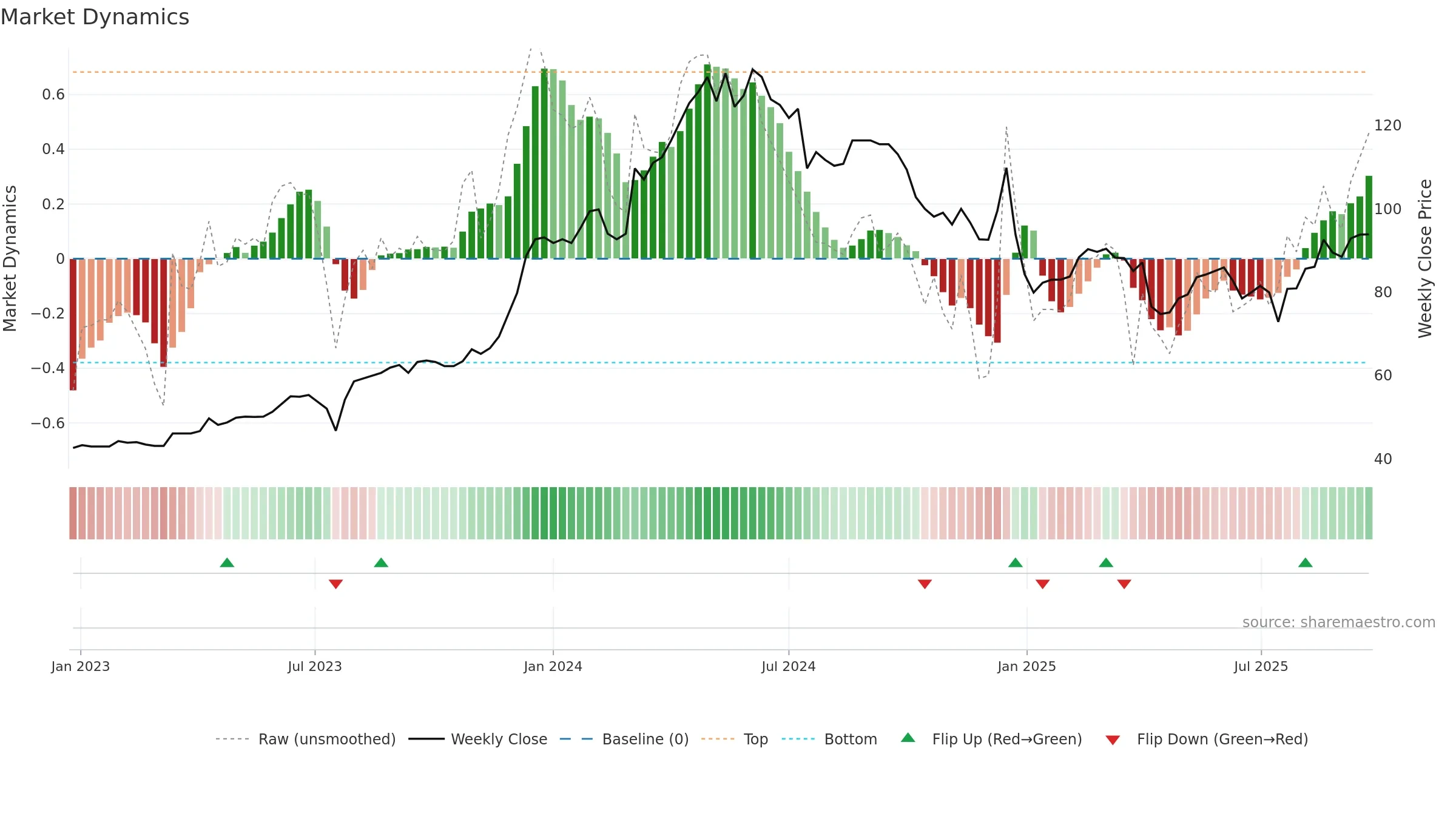
Task: Click the red flip-down marker after Jul 2023
Action: [x=336, y=584]
